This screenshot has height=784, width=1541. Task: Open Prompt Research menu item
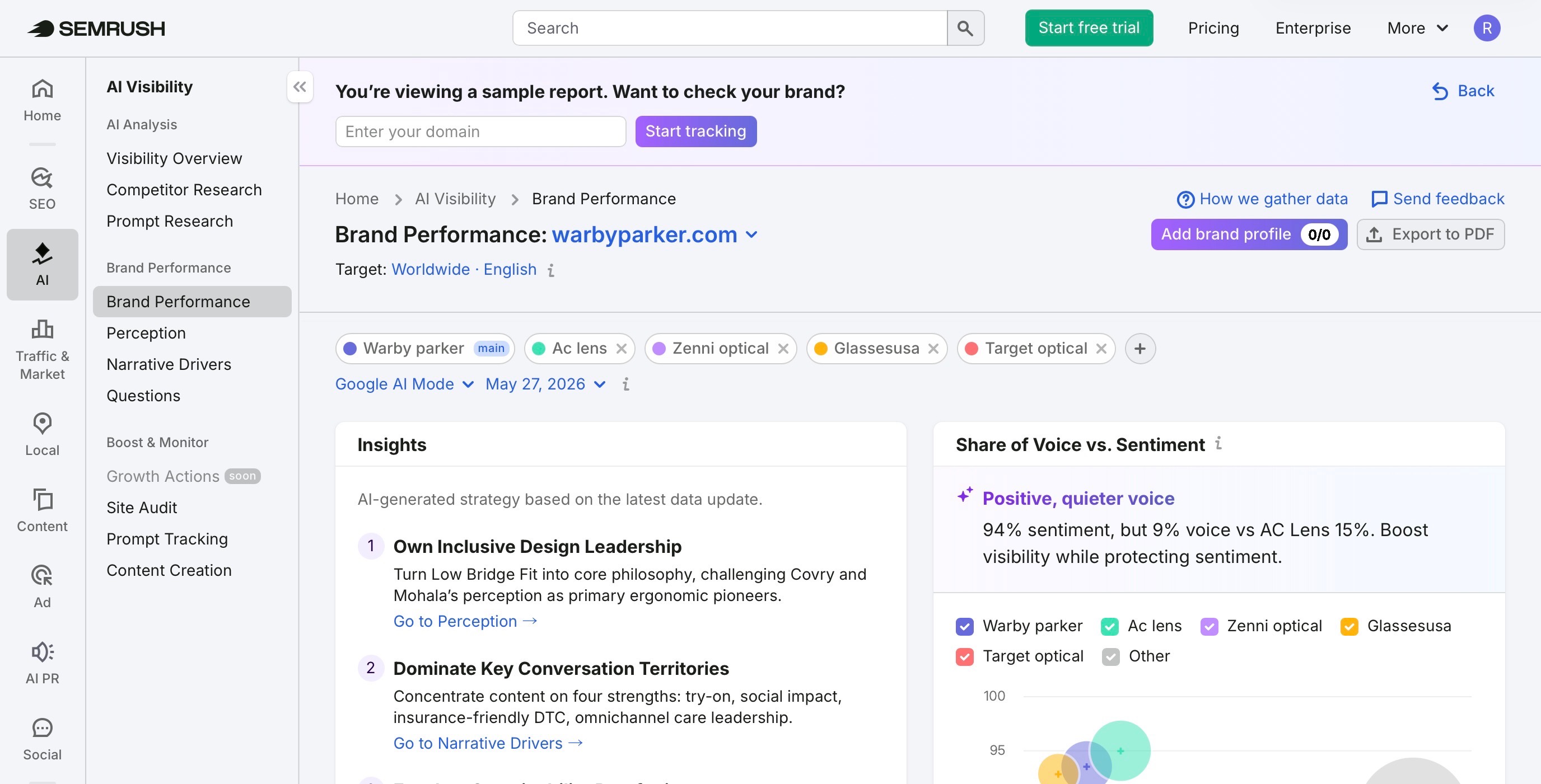click(170, 221)
